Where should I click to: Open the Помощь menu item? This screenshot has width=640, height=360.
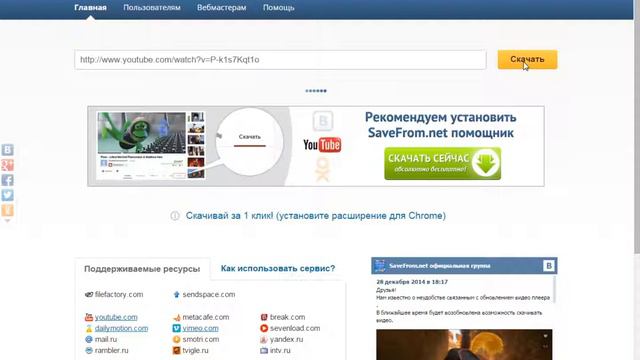(278, 8)
